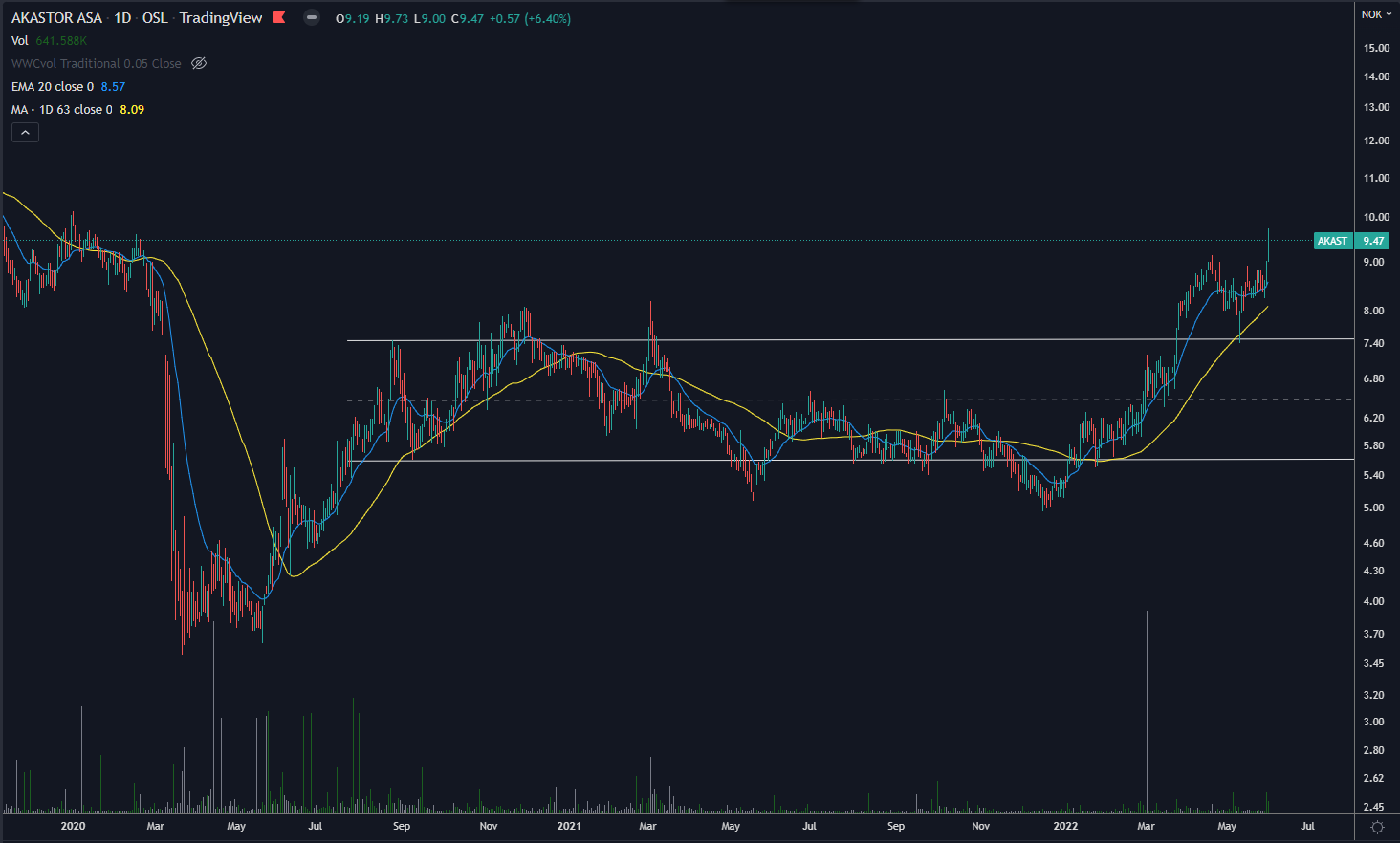The image size is (1400, 843).
Task: Click the 2.45 price scale label
Action: pos(1374,807)
